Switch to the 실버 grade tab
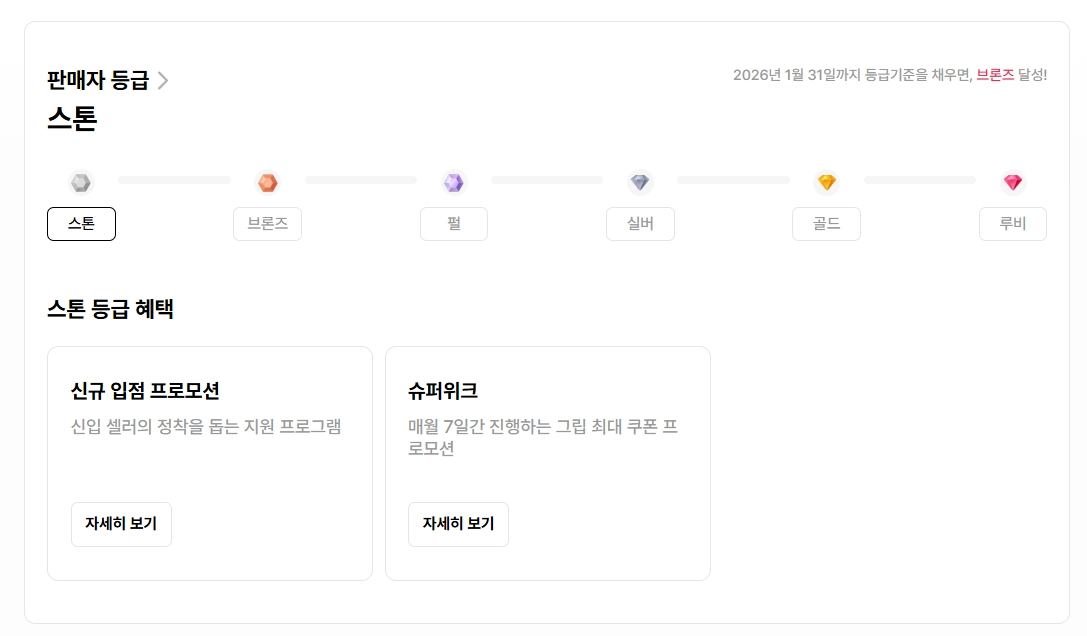 pyautogui.click(x=640, y=224)
